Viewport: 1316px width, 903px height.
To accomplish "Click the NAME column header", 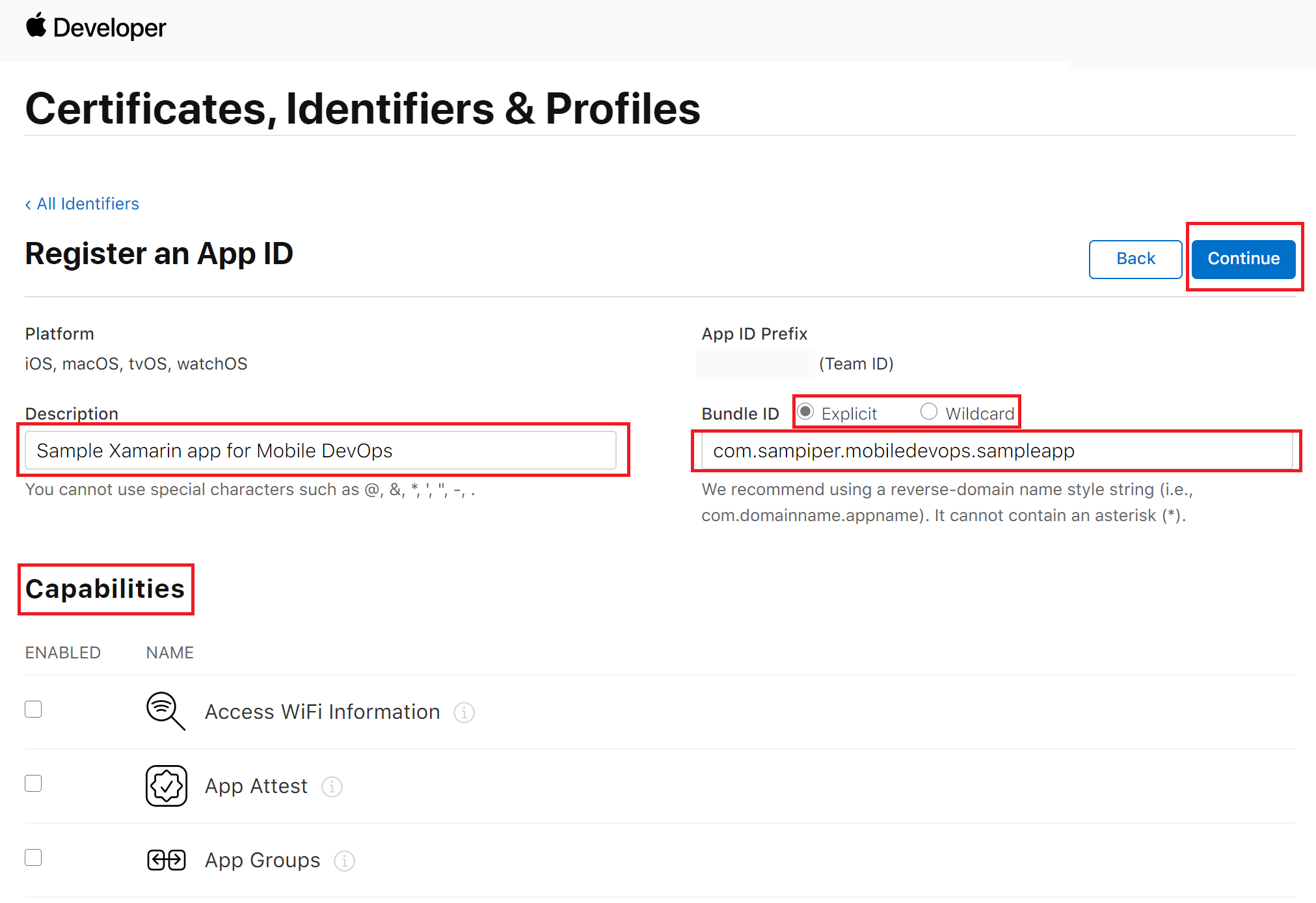I will (x=170, y=653).
